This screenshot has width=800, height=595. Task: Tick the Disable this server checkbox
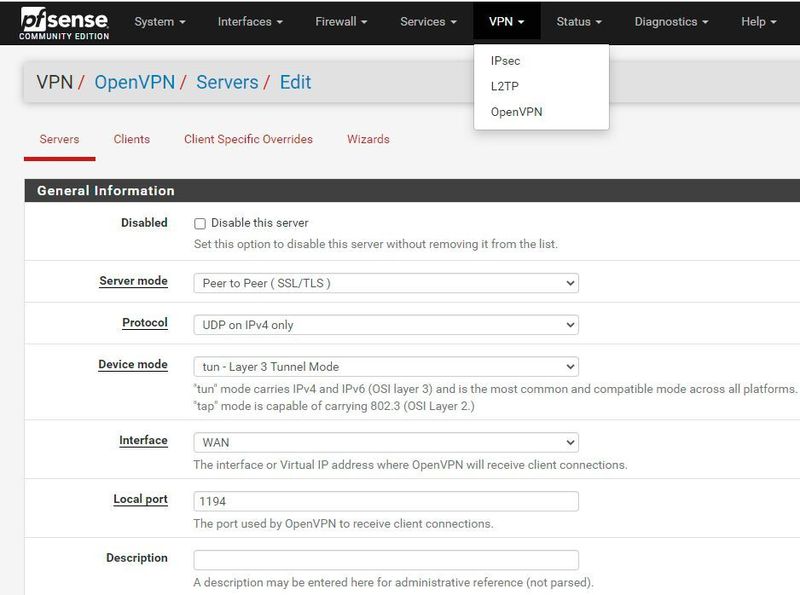point(200,224)
